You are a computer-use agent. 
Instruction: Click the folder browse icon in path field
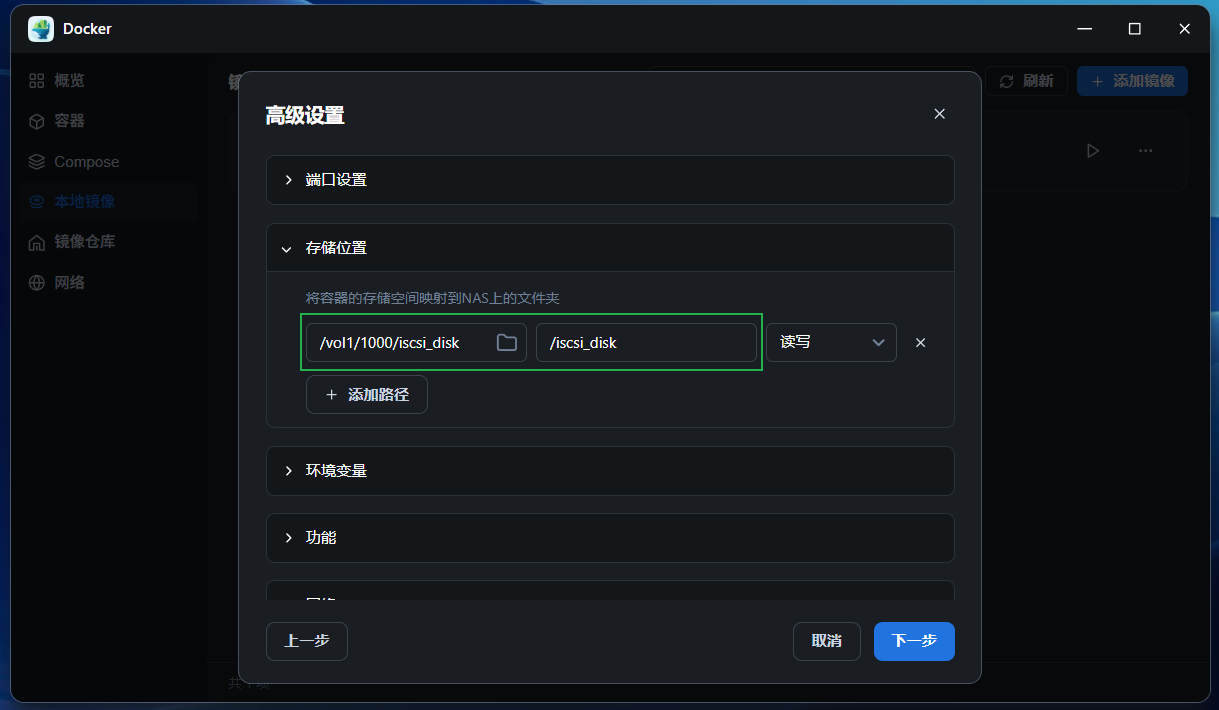(507, 343)
